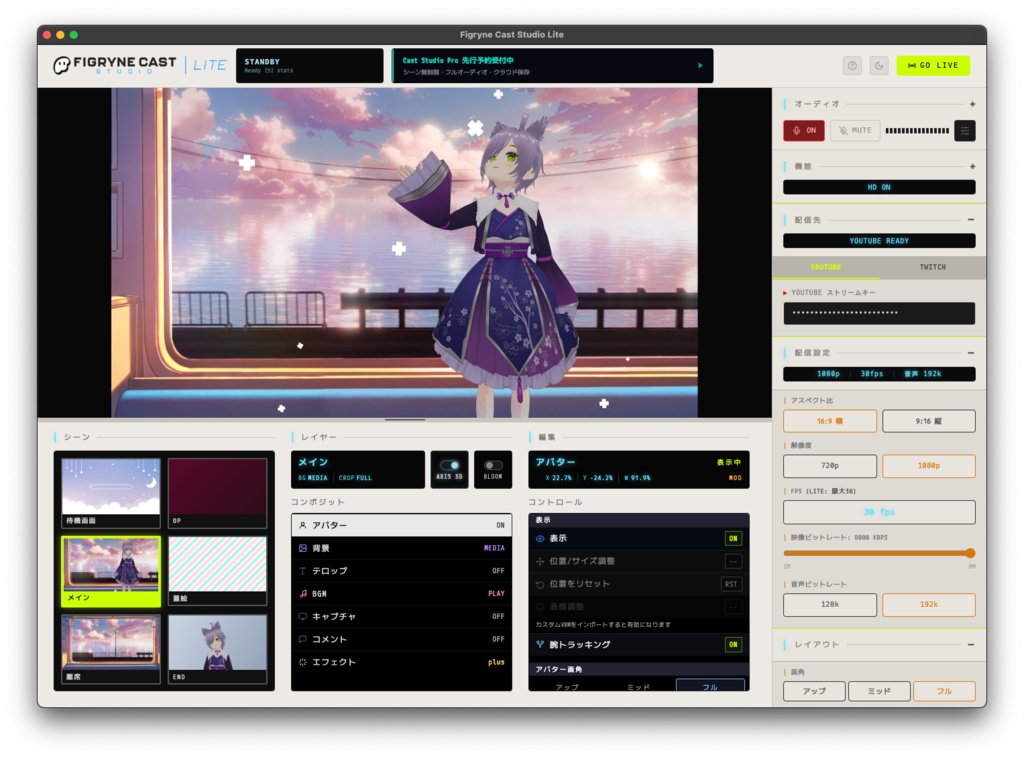Select フル in アバター画角
1024x757 pixels.
coord(710,686)
